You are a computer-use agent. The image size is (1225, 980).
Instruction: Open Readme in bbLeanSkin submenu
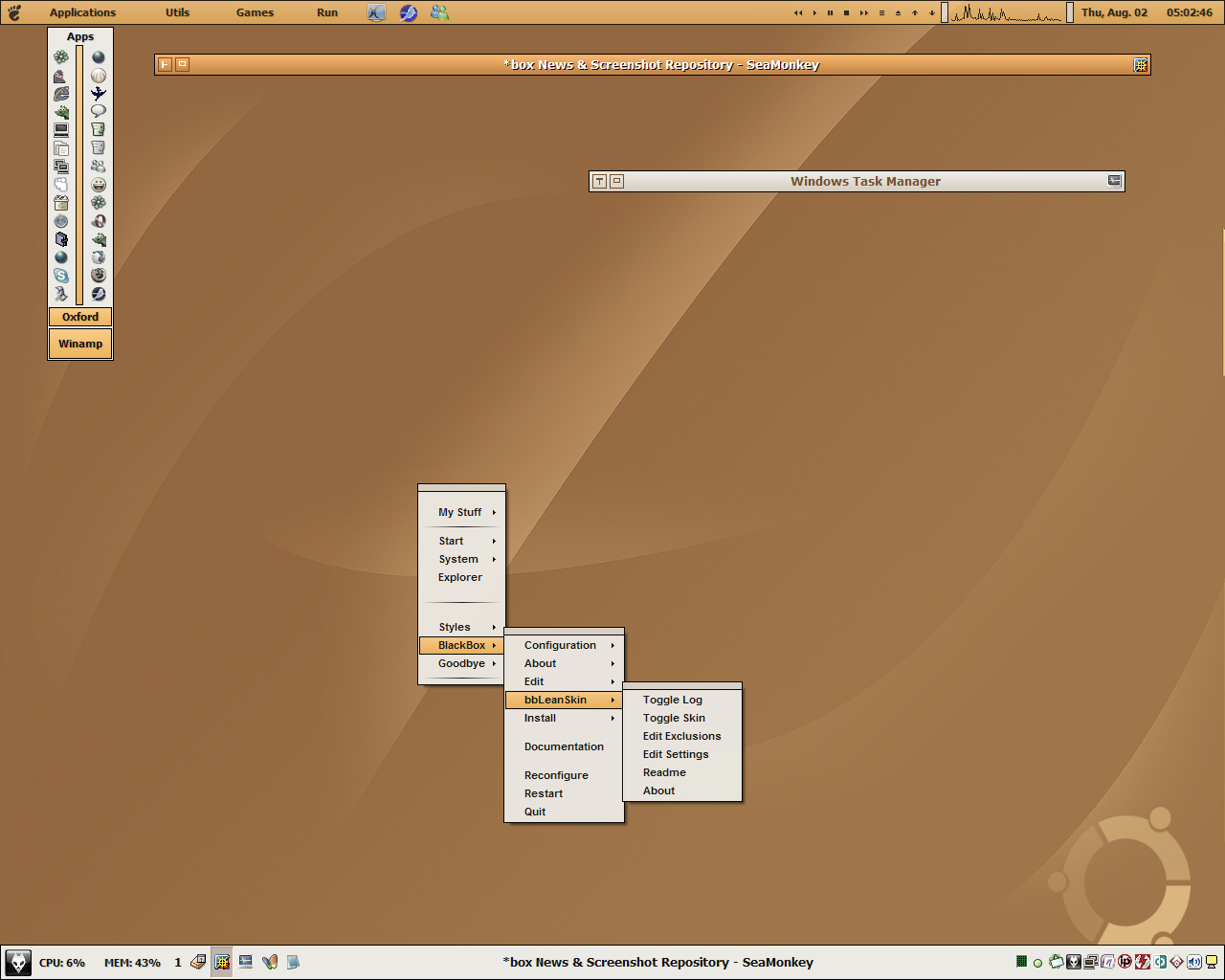pos(682,772)
